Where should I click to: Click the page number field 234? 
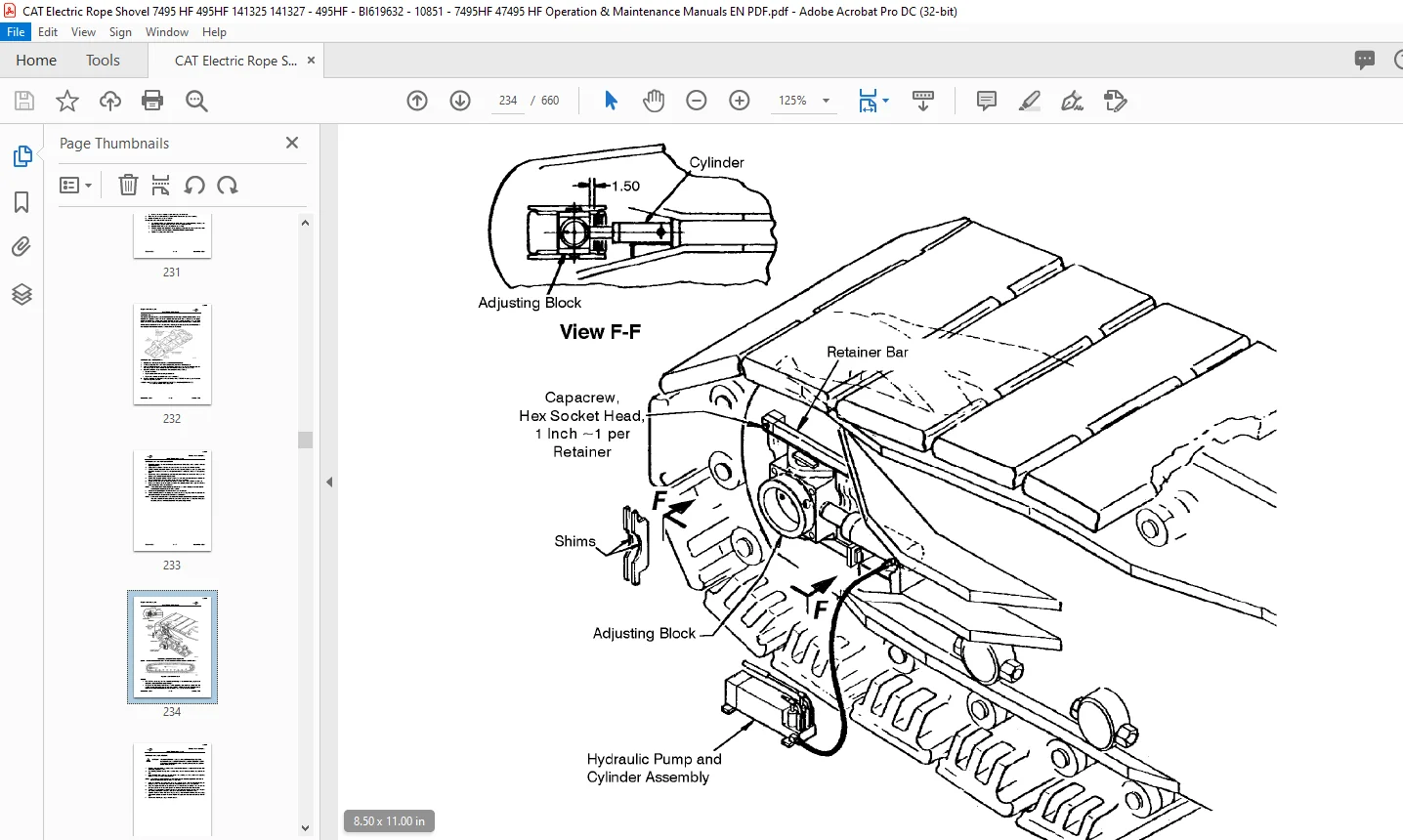click(507, 101)
